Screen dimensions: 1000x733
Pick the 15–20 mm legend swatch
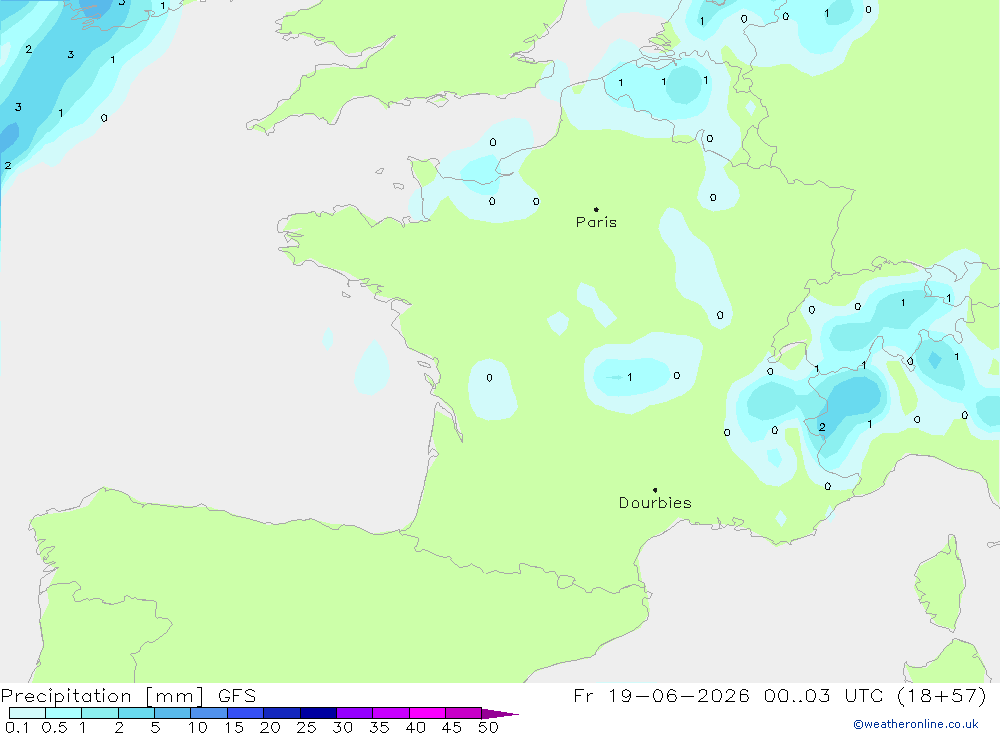point(246,713)
